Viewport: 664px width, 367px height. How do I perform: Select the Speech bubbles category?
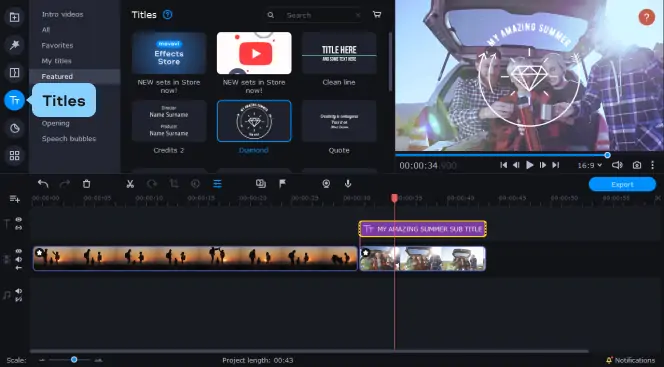(69, 138)
